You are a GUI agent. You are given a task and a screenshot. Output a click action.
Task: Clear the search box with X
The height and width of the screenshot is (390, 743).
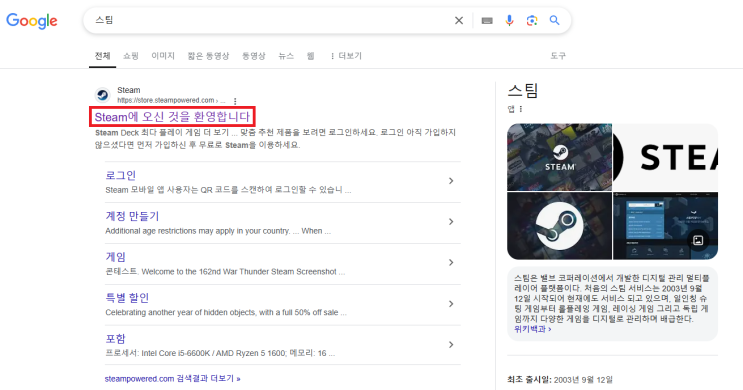459,20
